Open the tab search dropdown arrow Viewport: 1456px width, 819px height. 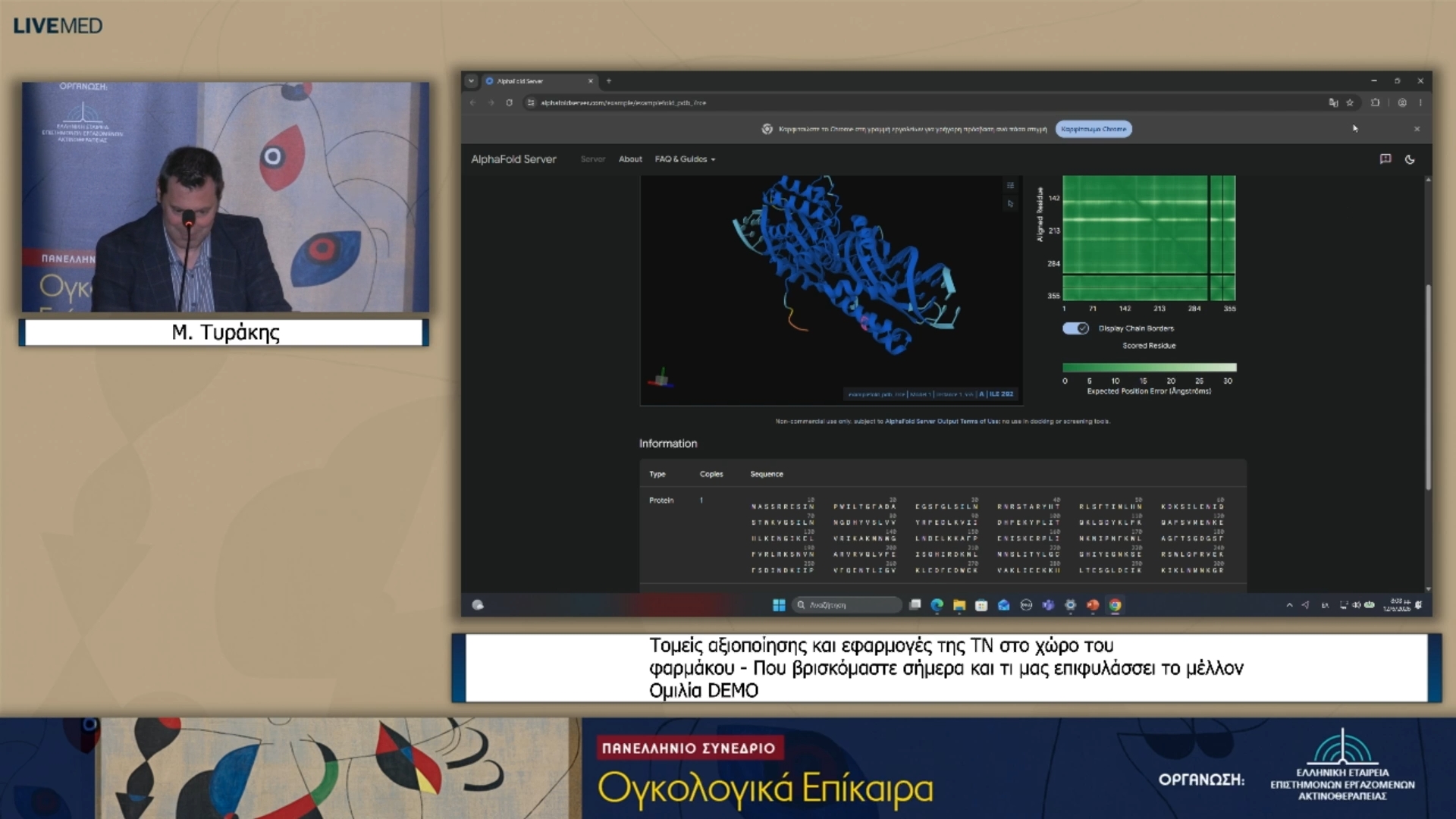coord(472,81)
